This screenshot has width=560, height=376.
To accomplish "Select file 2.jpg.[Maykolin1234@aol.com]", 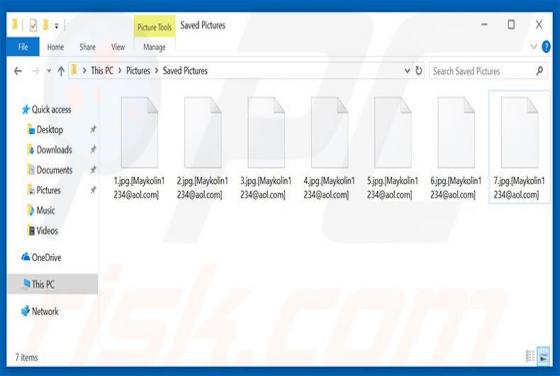I will (202, 147).
